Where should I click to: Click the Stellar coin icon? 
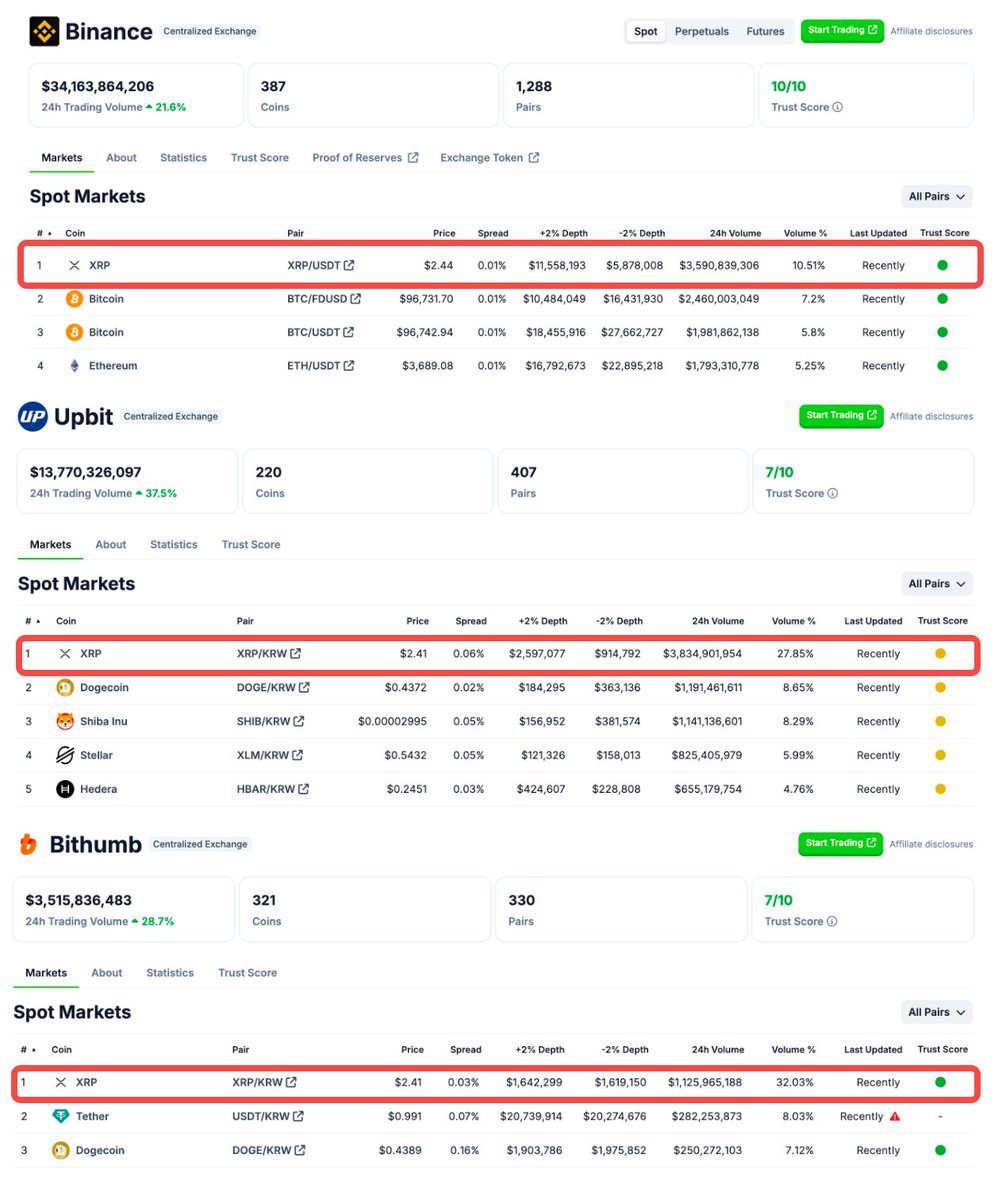click(65, 755)
